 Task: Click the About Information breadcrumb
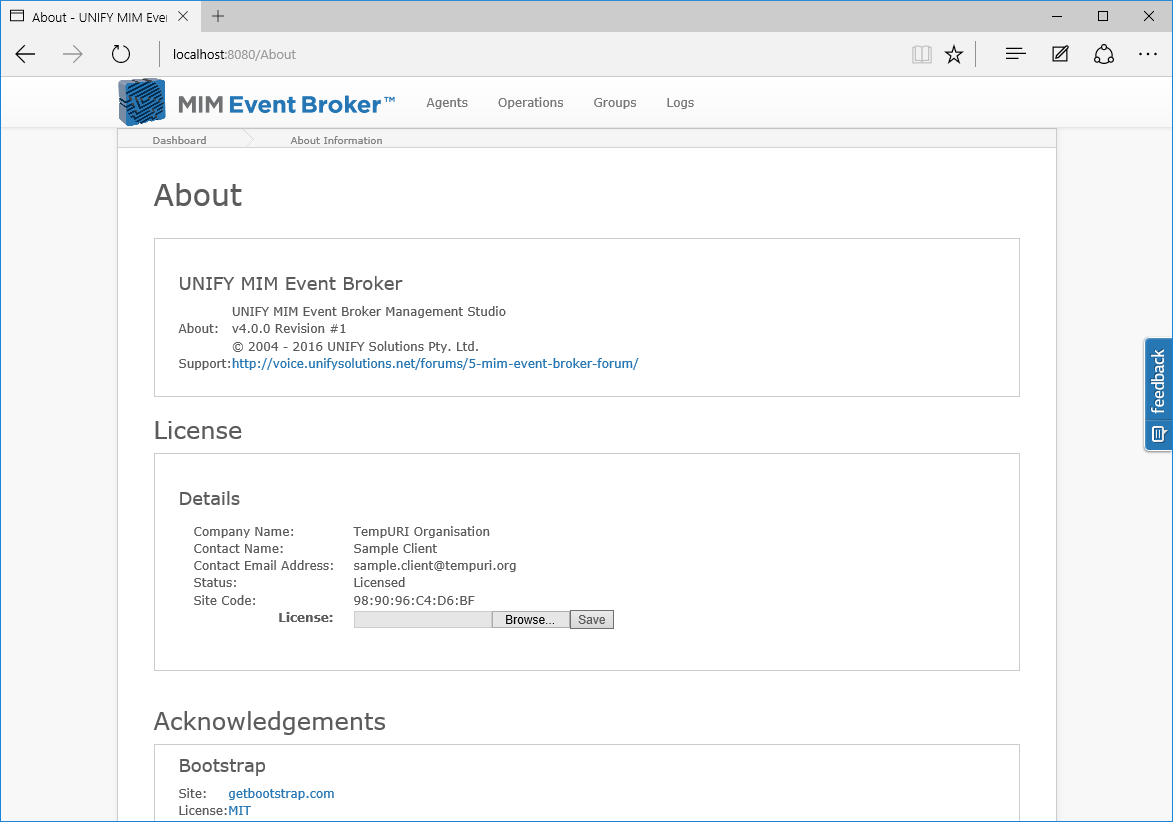336,140
